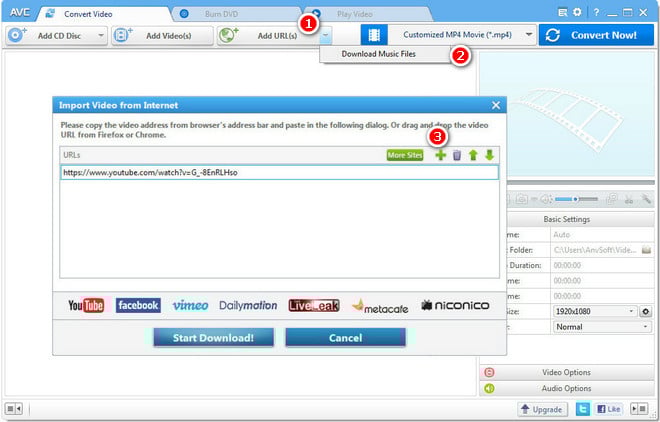660x422 pixels.
Task: Open video size settings gear icon
Action: coord(647,311)
